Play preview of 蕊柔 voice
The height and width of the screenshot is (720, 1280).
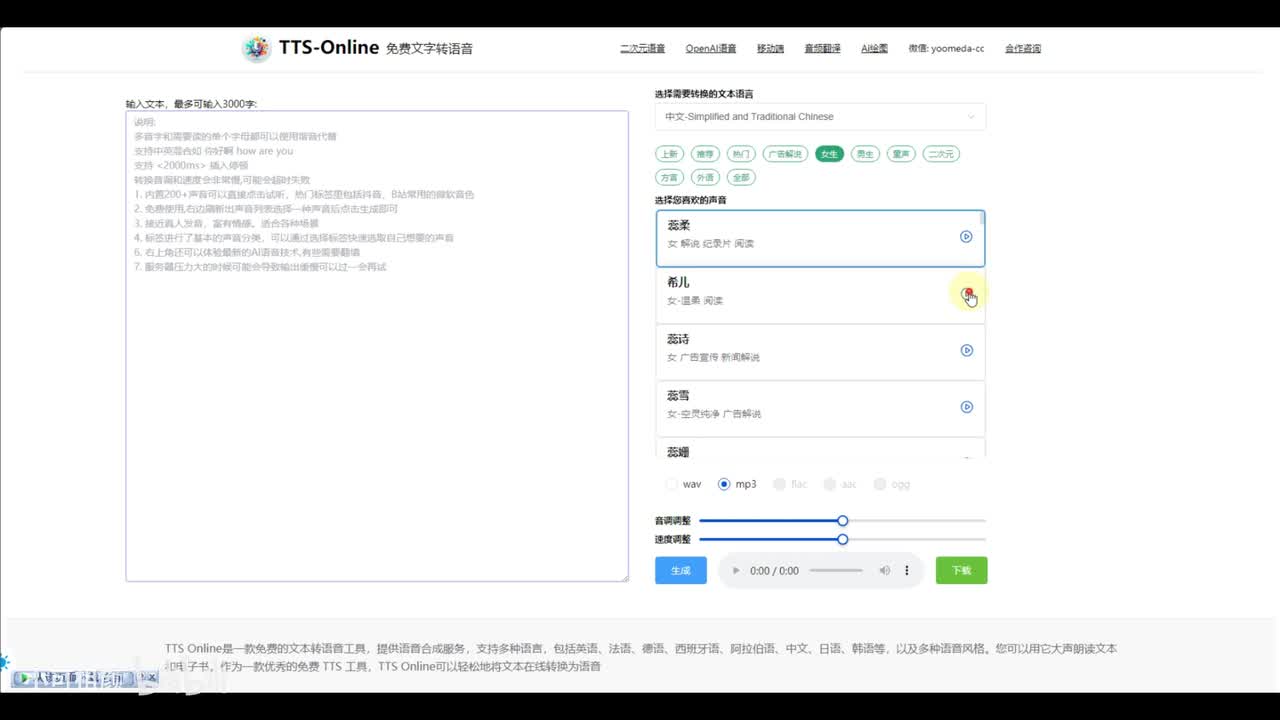click(x=966, y=237)
